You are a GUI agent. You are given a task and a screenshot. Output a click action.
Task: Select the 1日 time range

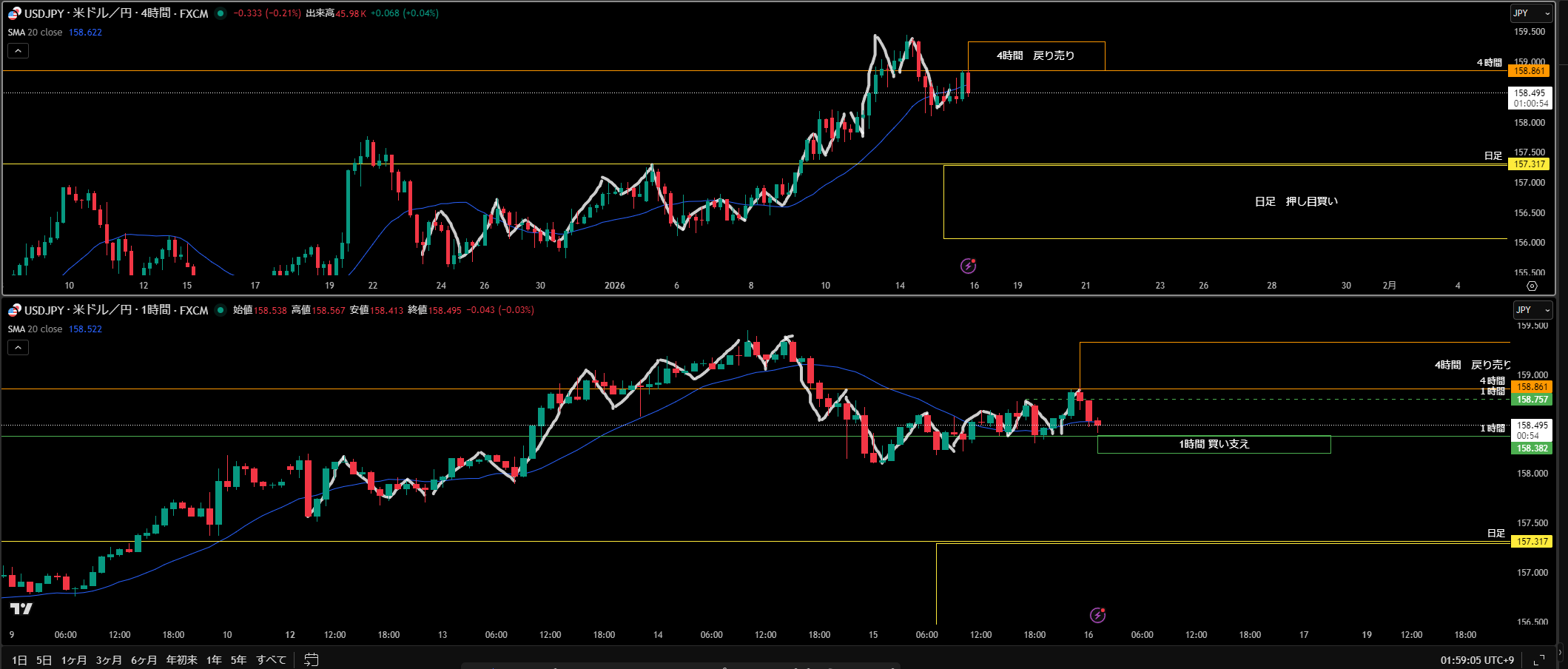tap(20, 659)
